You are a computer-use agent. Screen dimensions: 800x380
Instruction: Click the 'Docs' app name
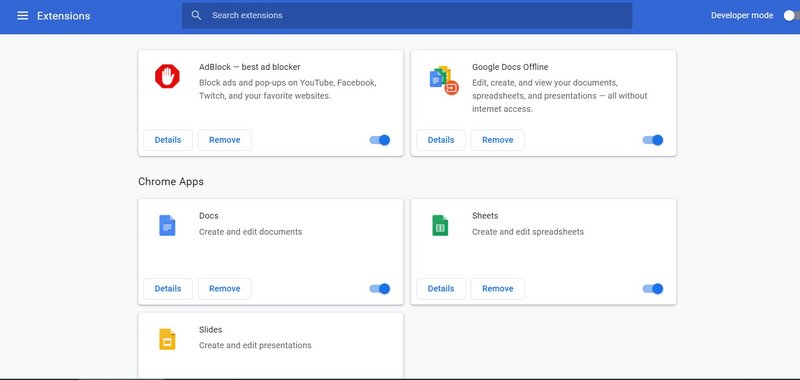(x=209, y=216)
